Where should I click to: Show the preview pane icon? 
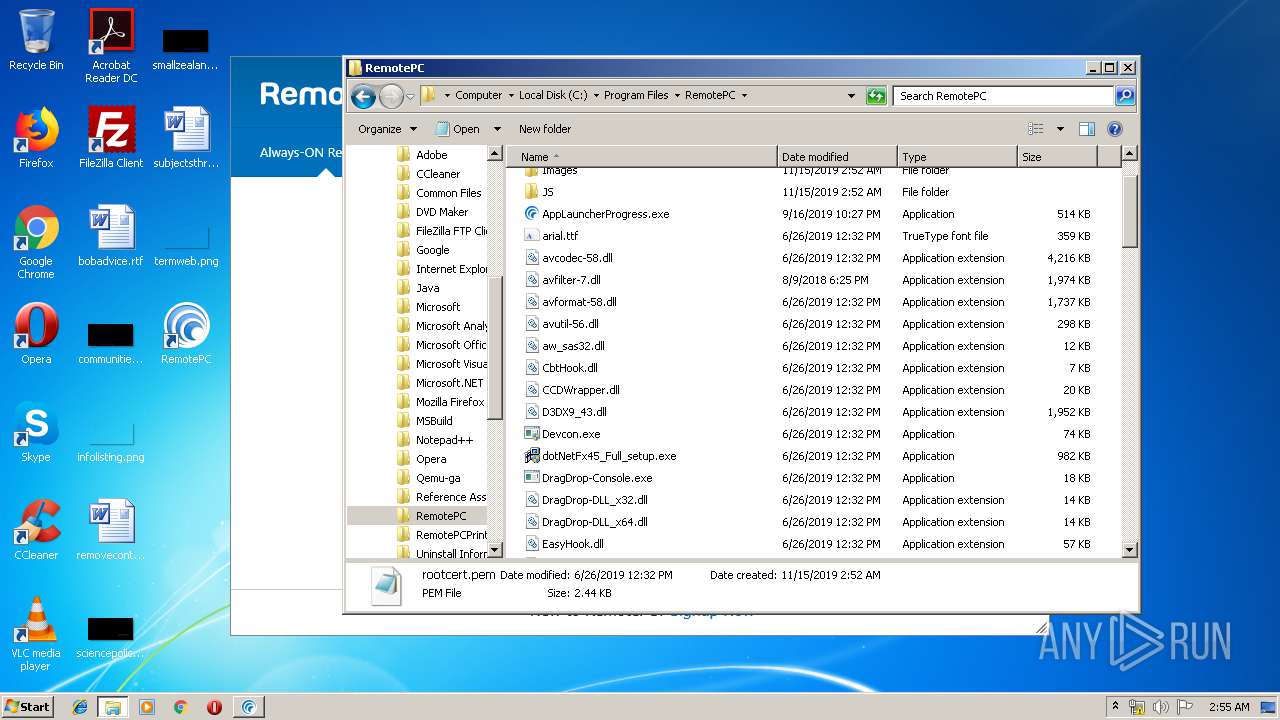pos(1087,129)
